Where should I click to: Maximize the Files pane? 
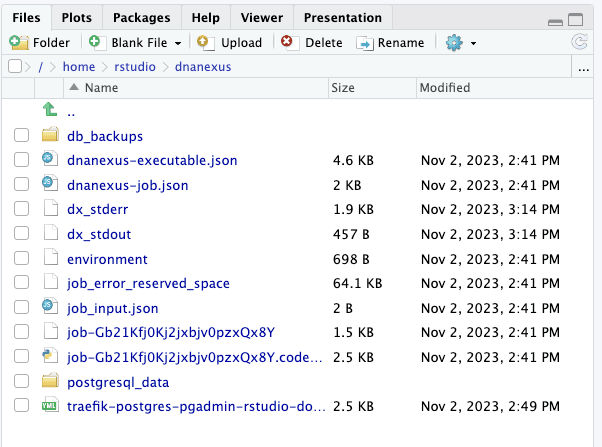coord(576,20)
